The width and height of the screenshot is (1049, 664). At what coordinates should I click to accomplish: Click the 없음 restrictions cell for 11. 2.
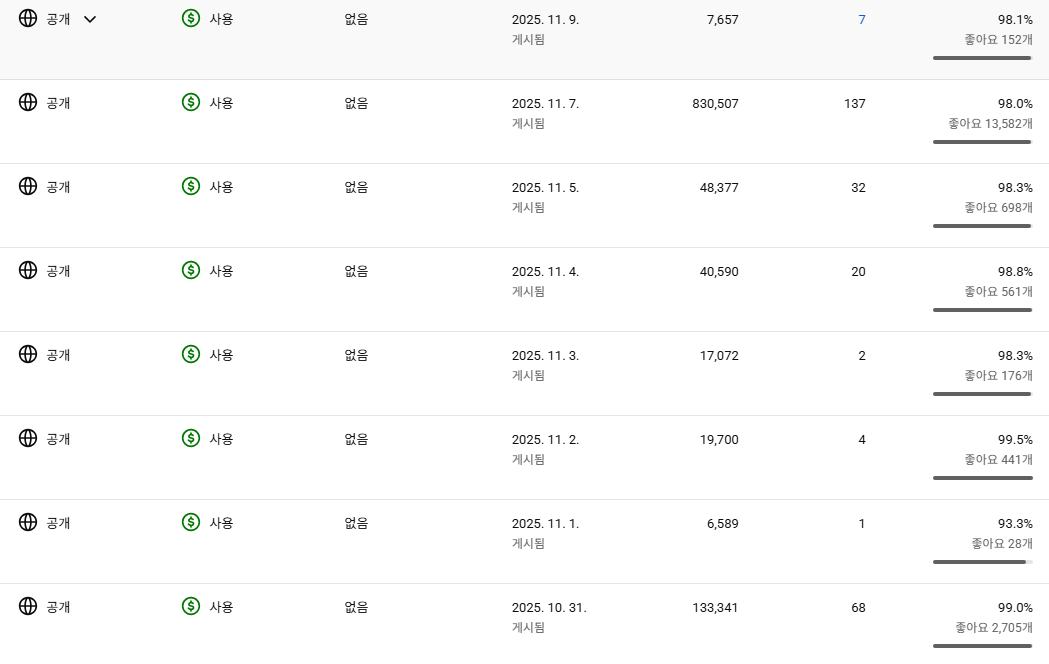tap(356, 439)
